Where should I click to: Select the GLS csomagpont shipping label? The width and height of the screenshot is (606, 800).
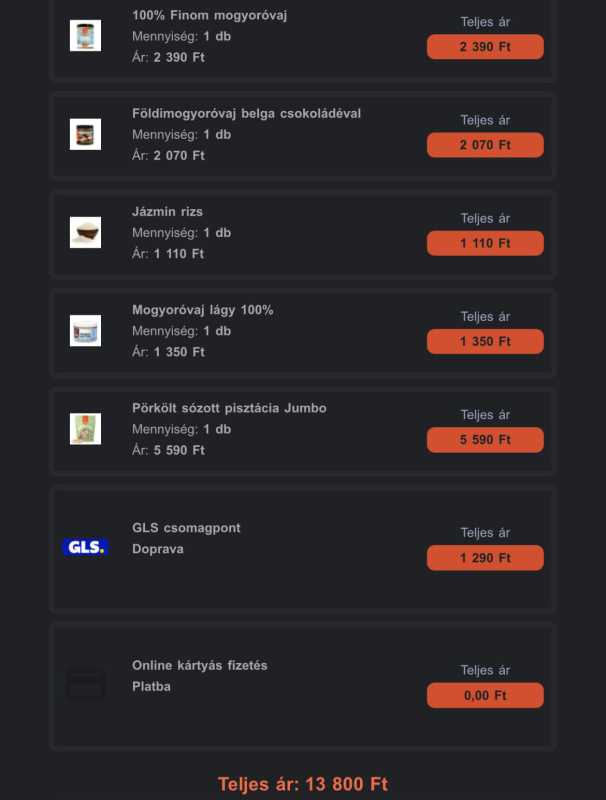tap(186, 528)
